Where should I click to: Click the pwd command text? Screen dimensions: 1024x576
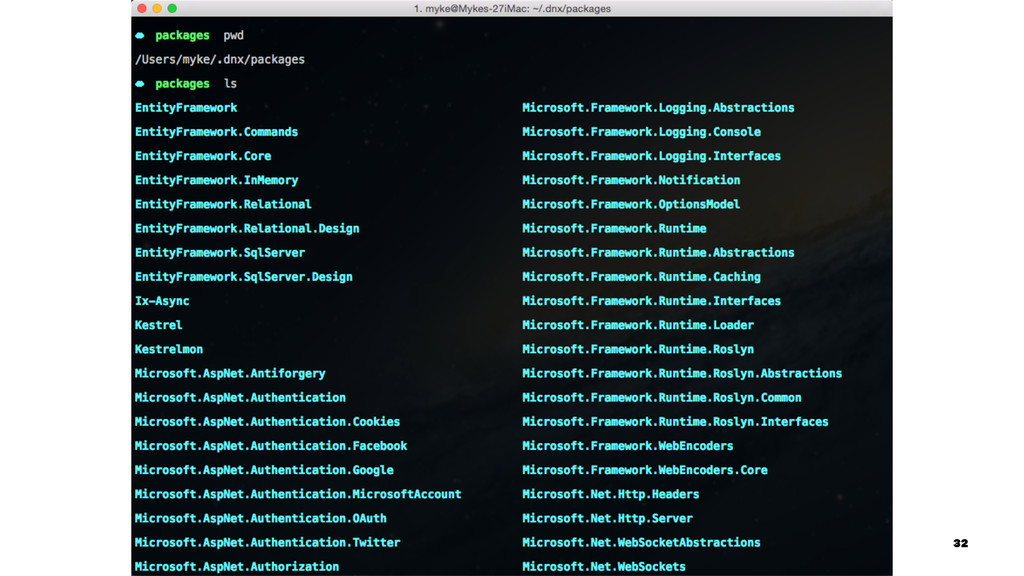[233, 35]
